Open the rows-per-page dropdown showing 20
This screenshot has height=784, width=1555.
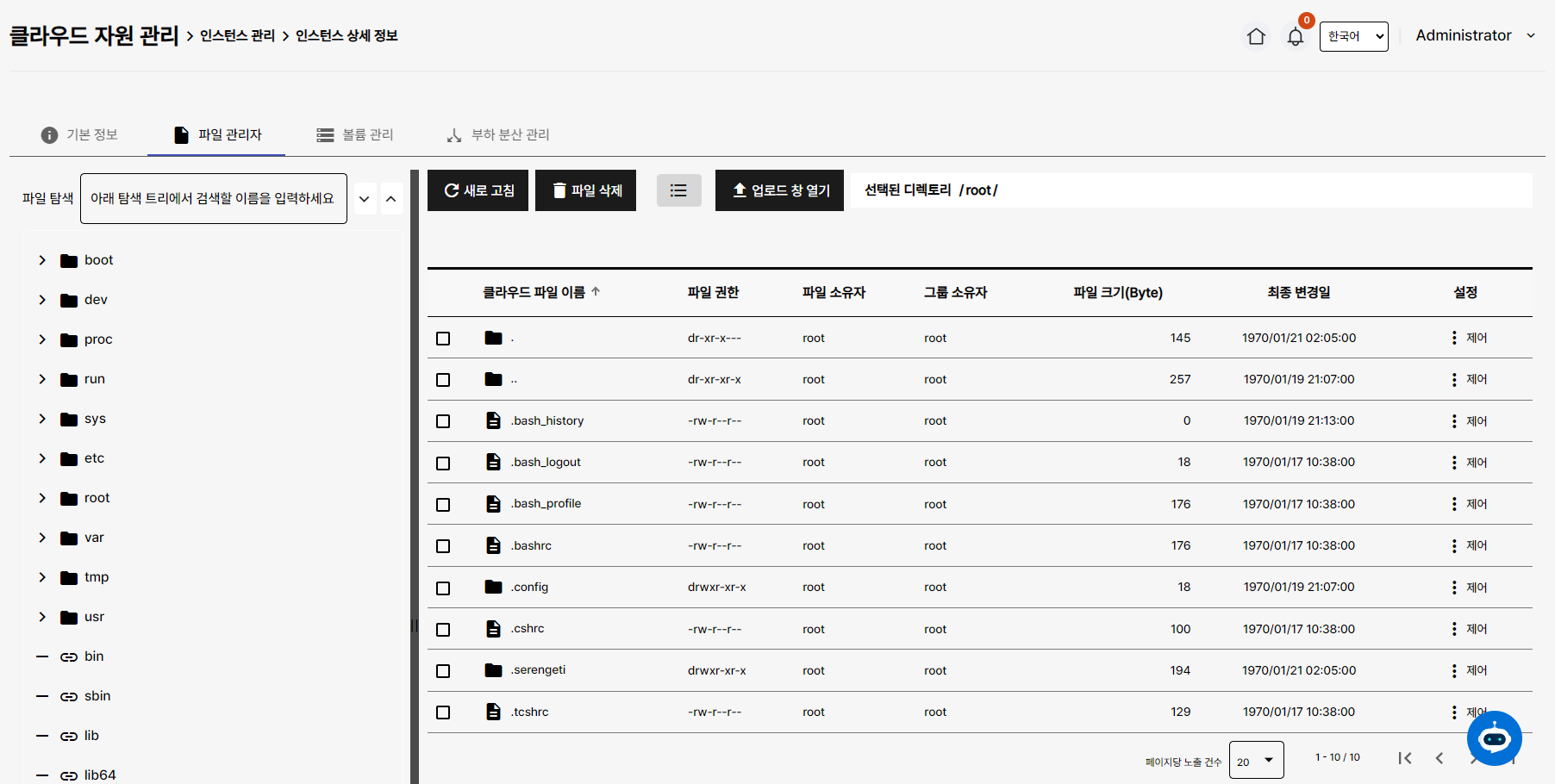click(1256, 761)
